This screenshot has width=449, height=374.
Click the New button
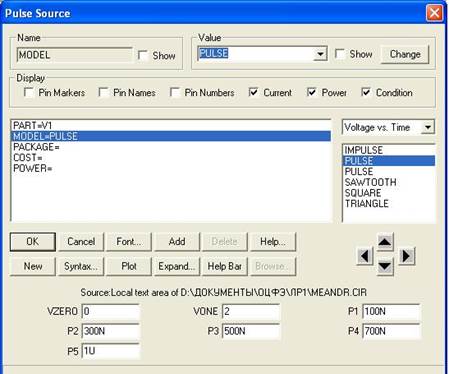pos(33,266)
